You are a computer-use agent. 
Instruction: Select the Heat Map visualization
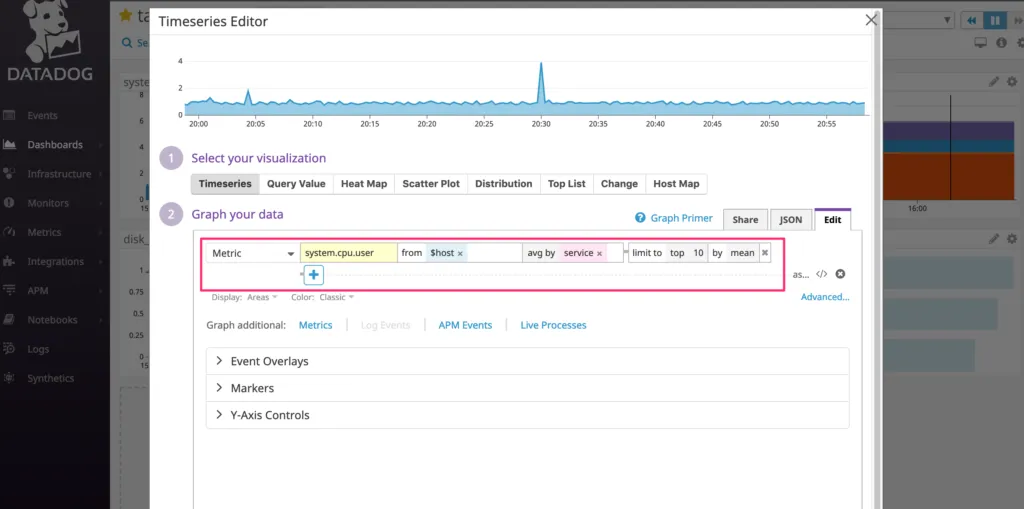pyautogui.click(x=364, y=184)
